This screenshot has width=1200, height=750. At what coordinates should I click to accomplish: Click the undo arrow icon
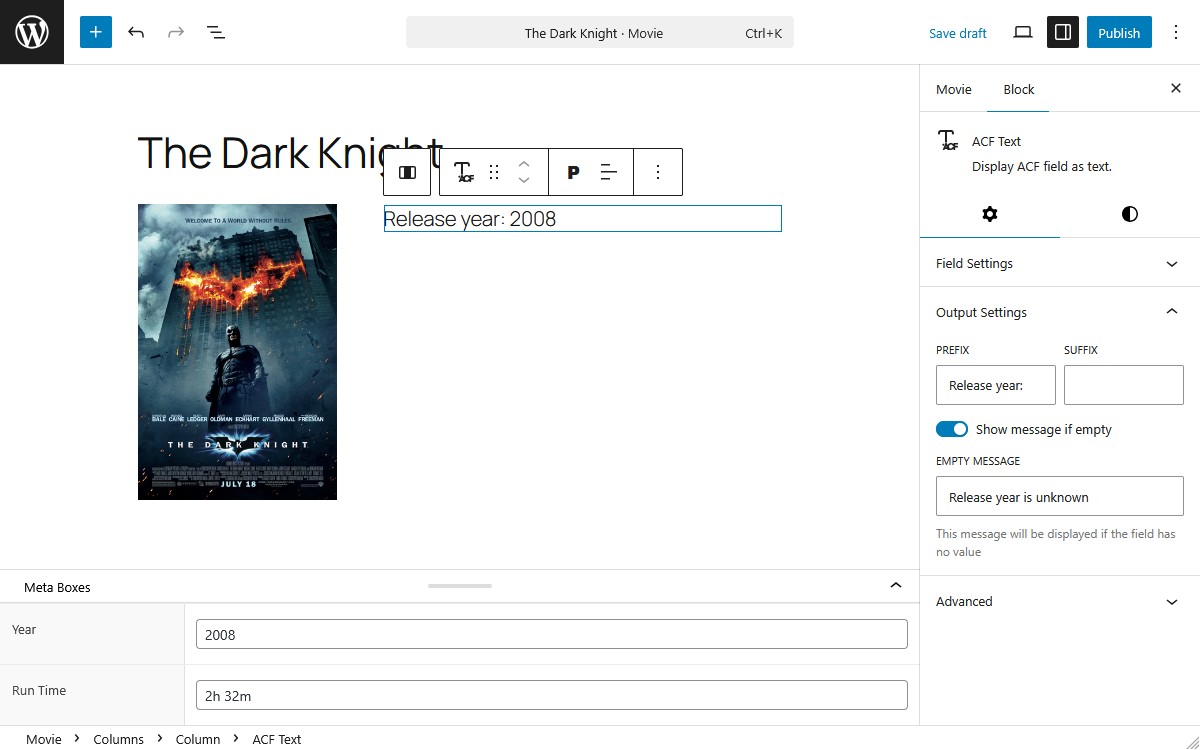point(136,32)
